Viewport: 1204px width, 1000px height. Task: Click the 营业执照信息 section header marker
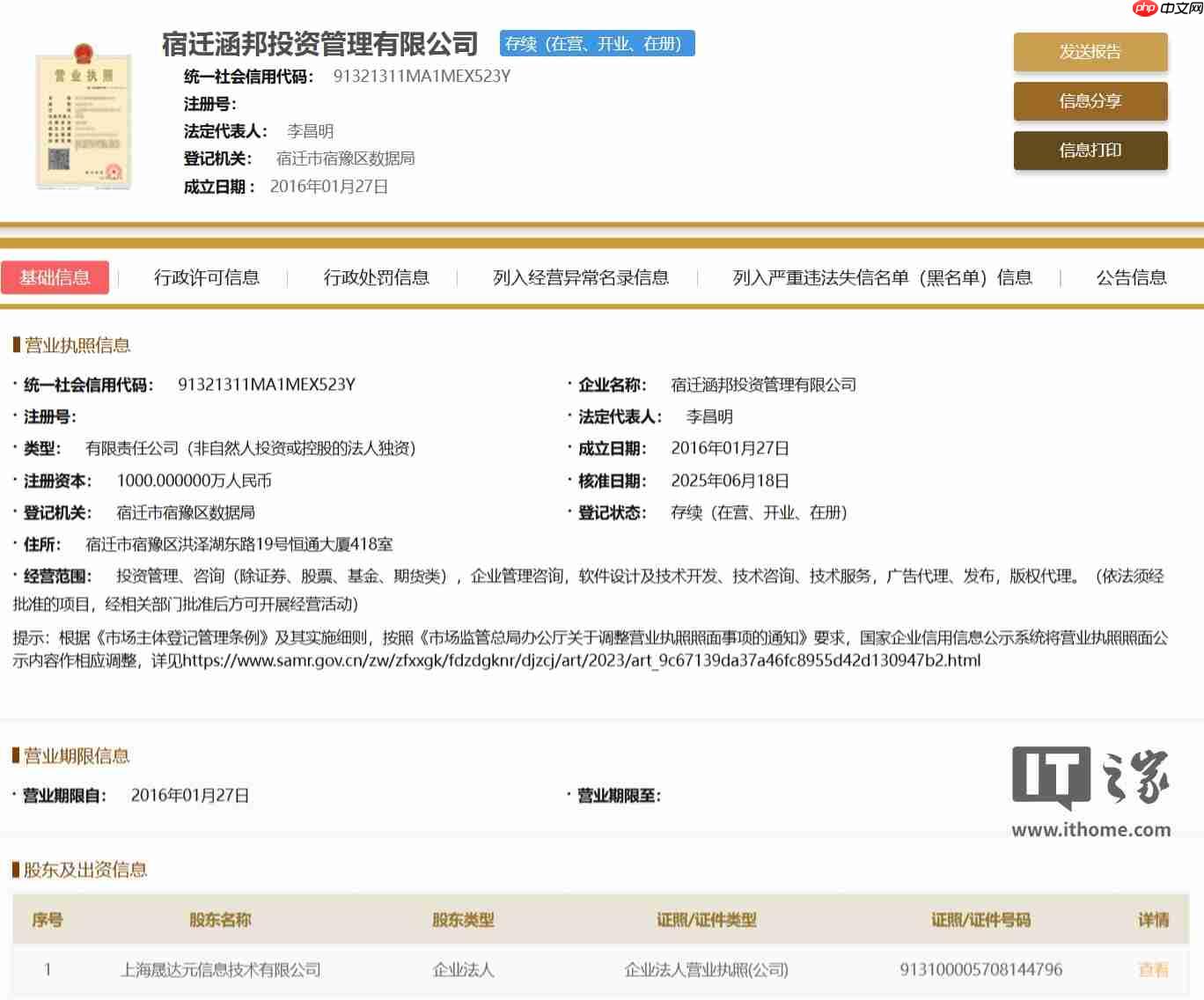click(14, 345)
